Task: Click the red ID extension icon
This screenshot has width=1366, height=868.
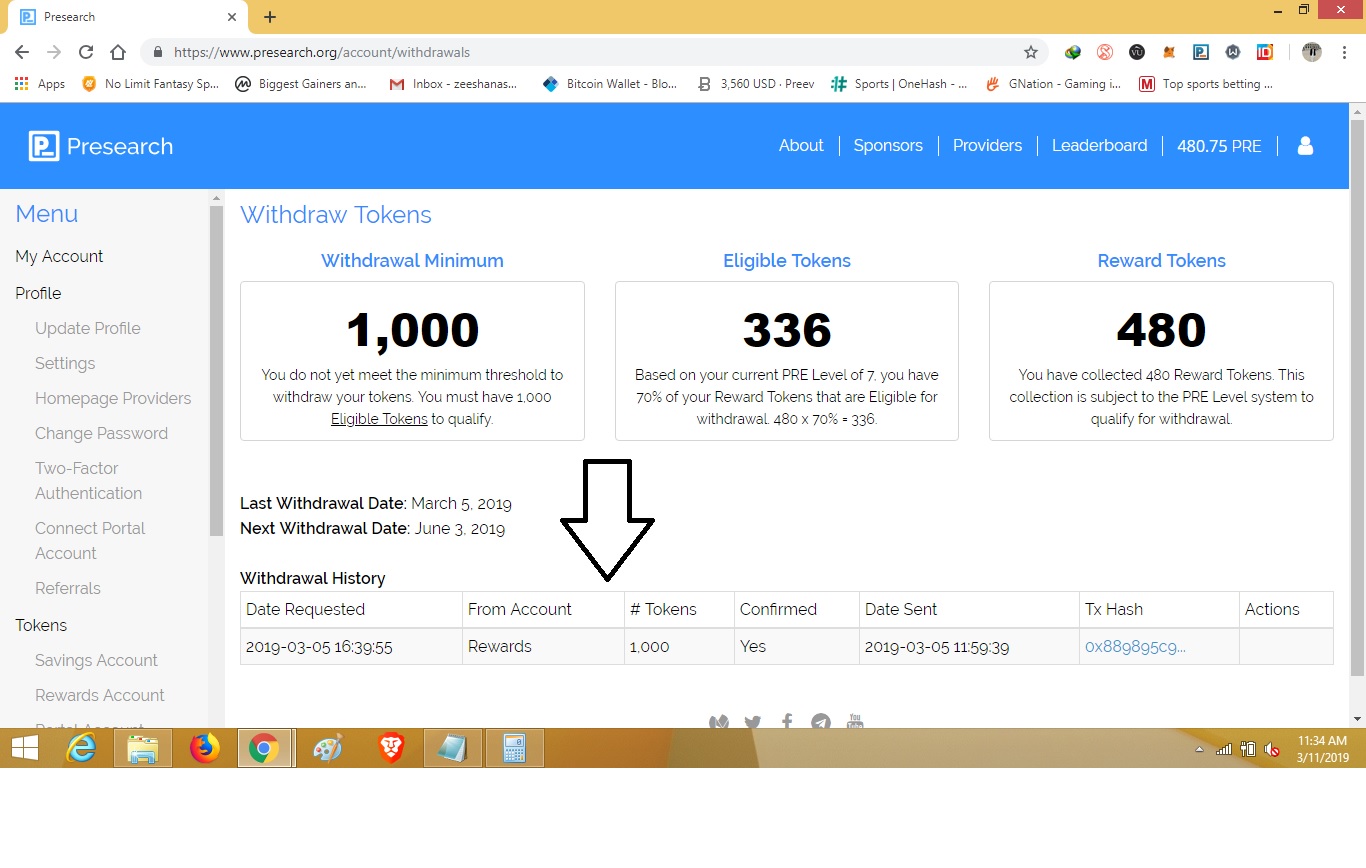Action: (x=1265, y=52)
